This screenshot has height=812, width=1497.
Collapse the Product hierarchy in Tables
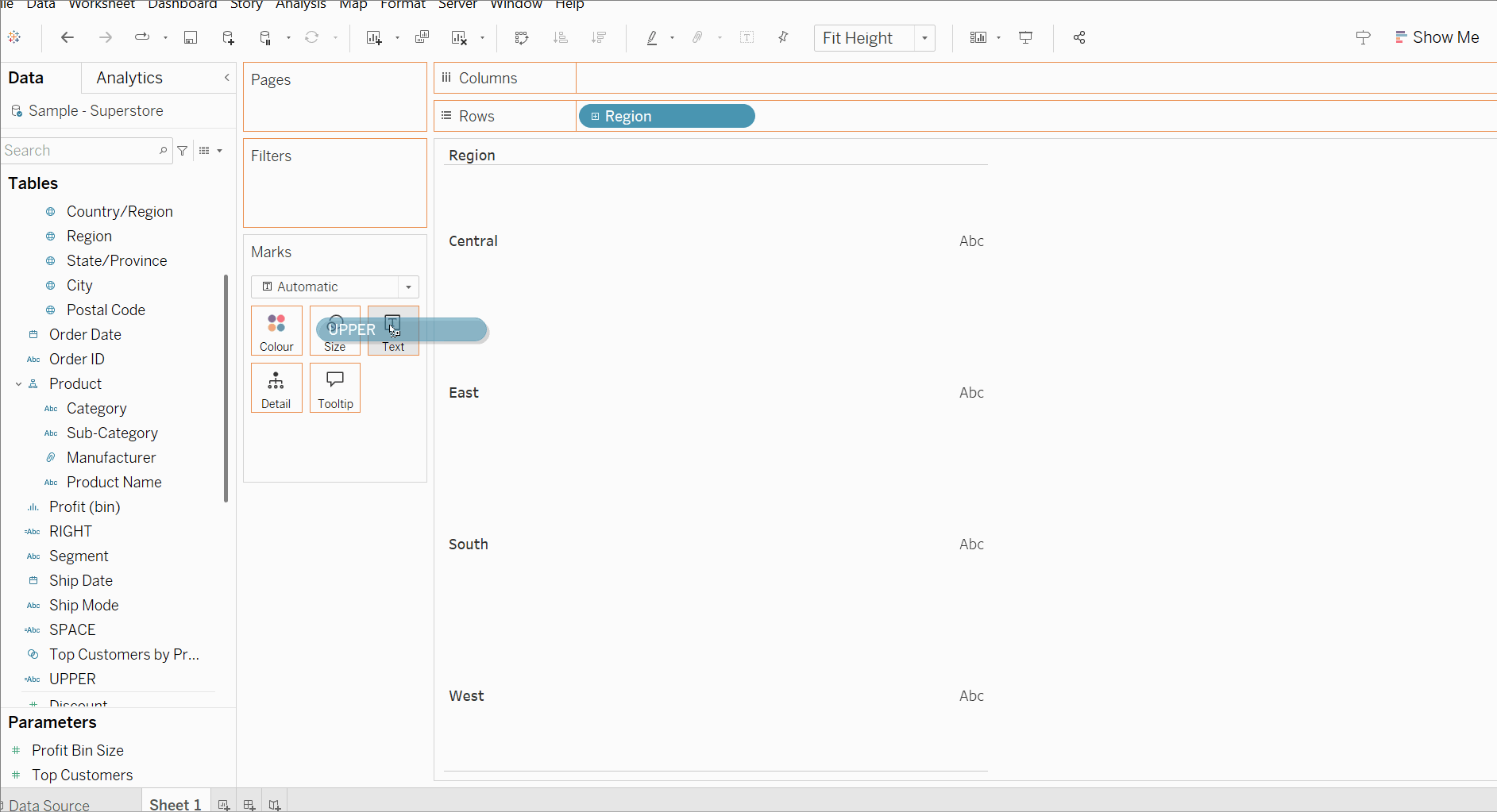point(18,384)
